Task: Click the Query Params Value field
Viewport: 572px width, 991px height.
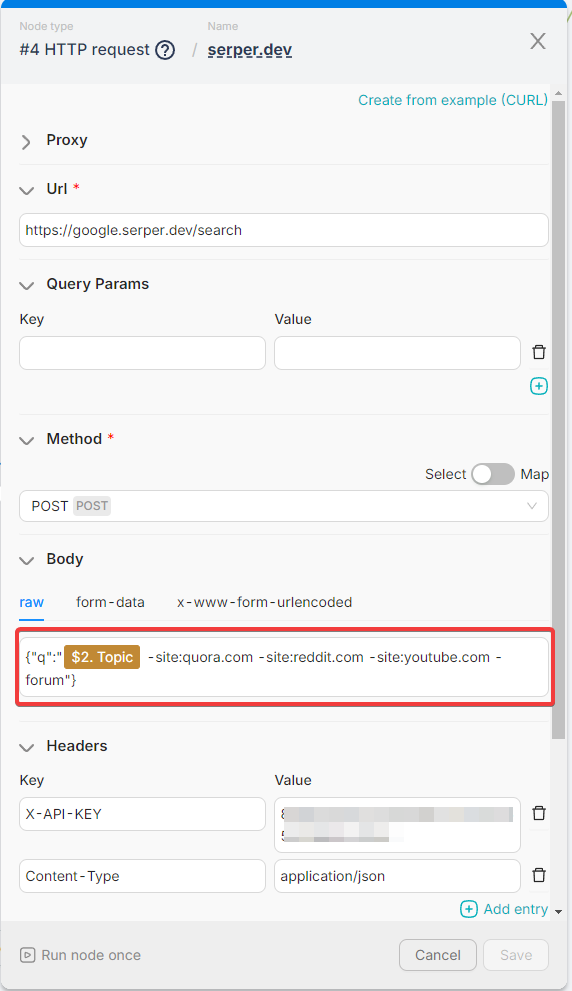Action: coord(398,353)
